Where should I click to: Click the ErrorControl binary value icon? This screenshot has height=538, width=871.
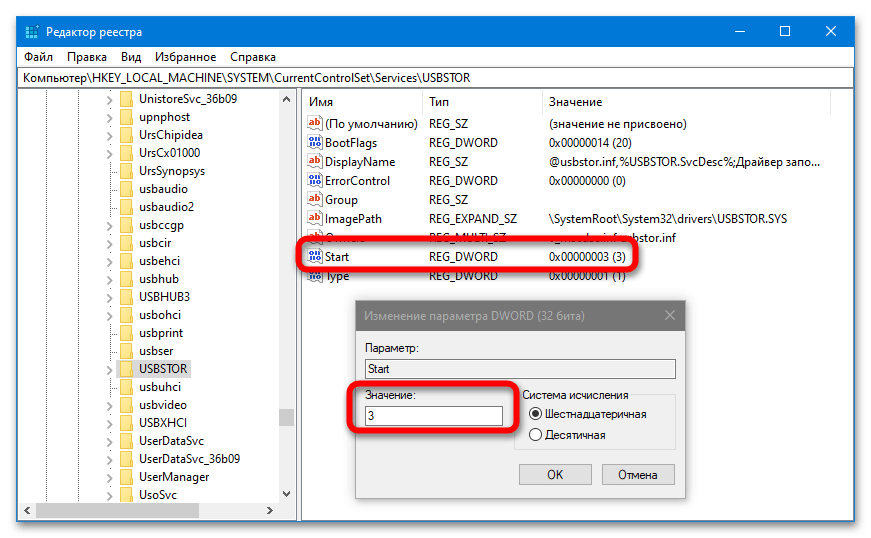[x=314, y=181]
